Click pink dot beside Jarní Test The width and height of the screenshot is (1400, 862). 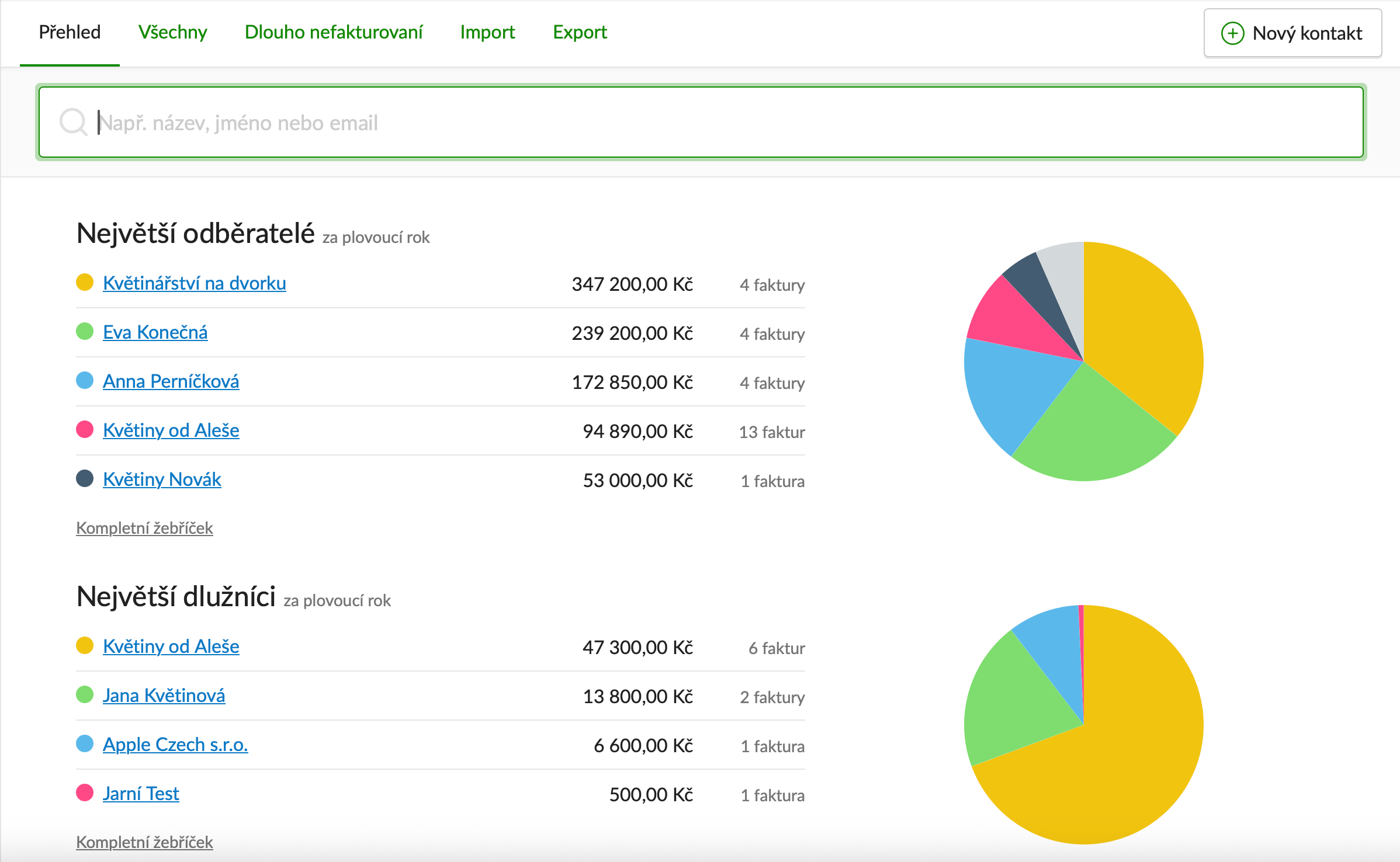pyautogui.click(x=85, y=793)
